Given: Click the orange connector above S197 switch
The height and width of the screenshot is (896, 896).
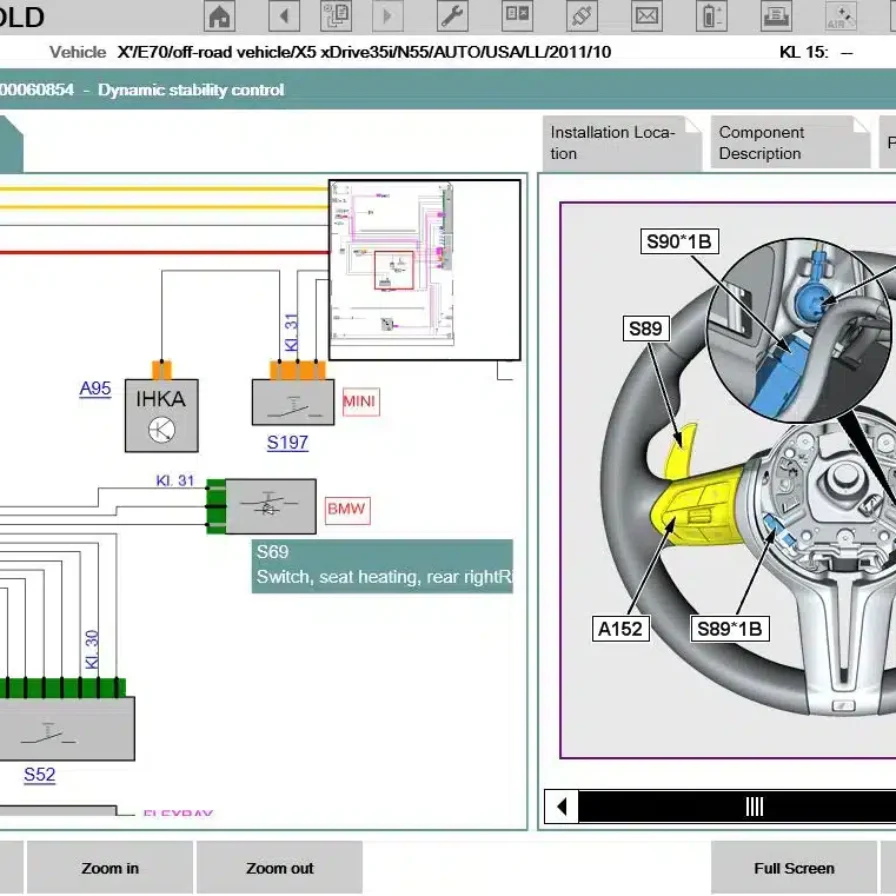Looking at the screenshot, I should (x=297, y=370).
